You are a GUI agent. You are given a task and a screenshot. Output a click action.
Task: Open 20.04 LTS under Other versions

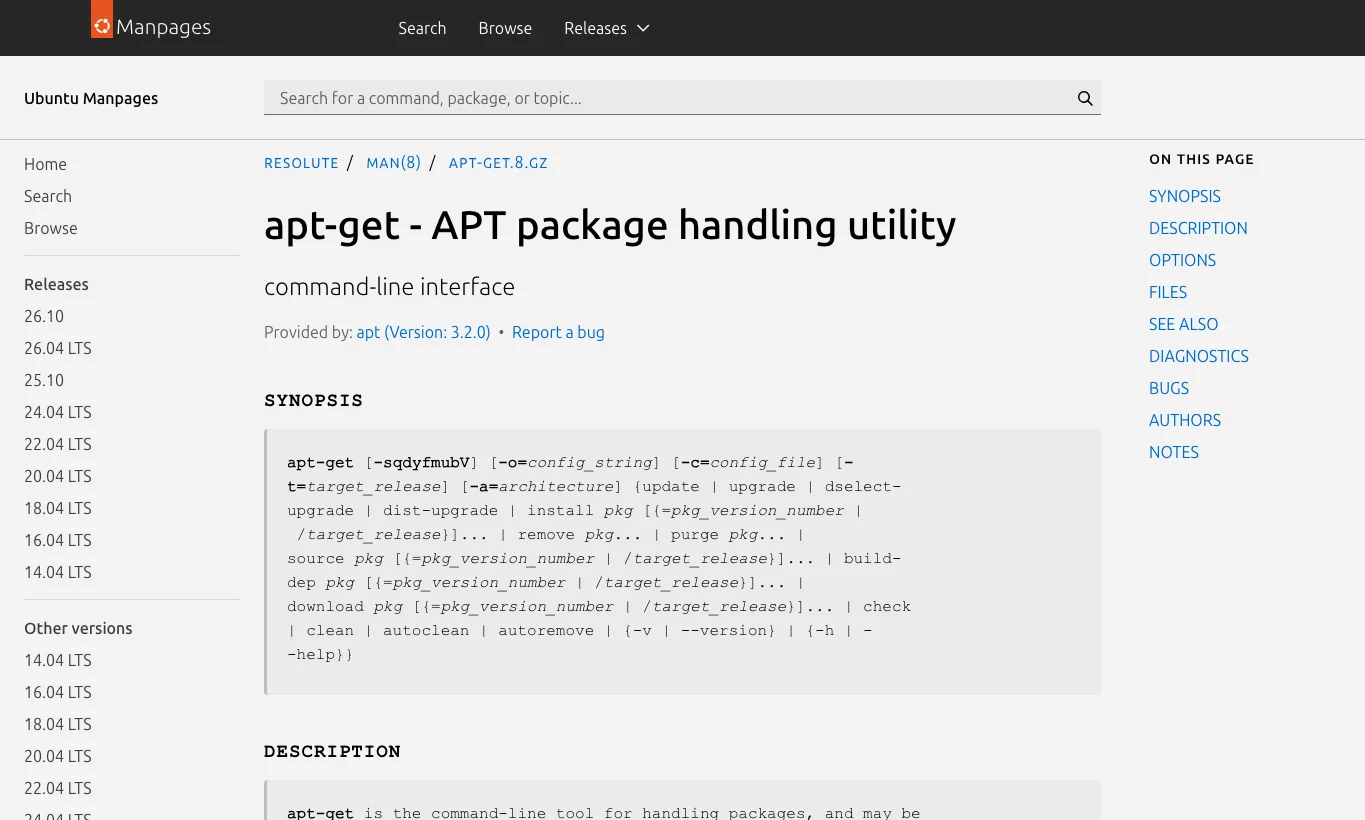point(58,756)
